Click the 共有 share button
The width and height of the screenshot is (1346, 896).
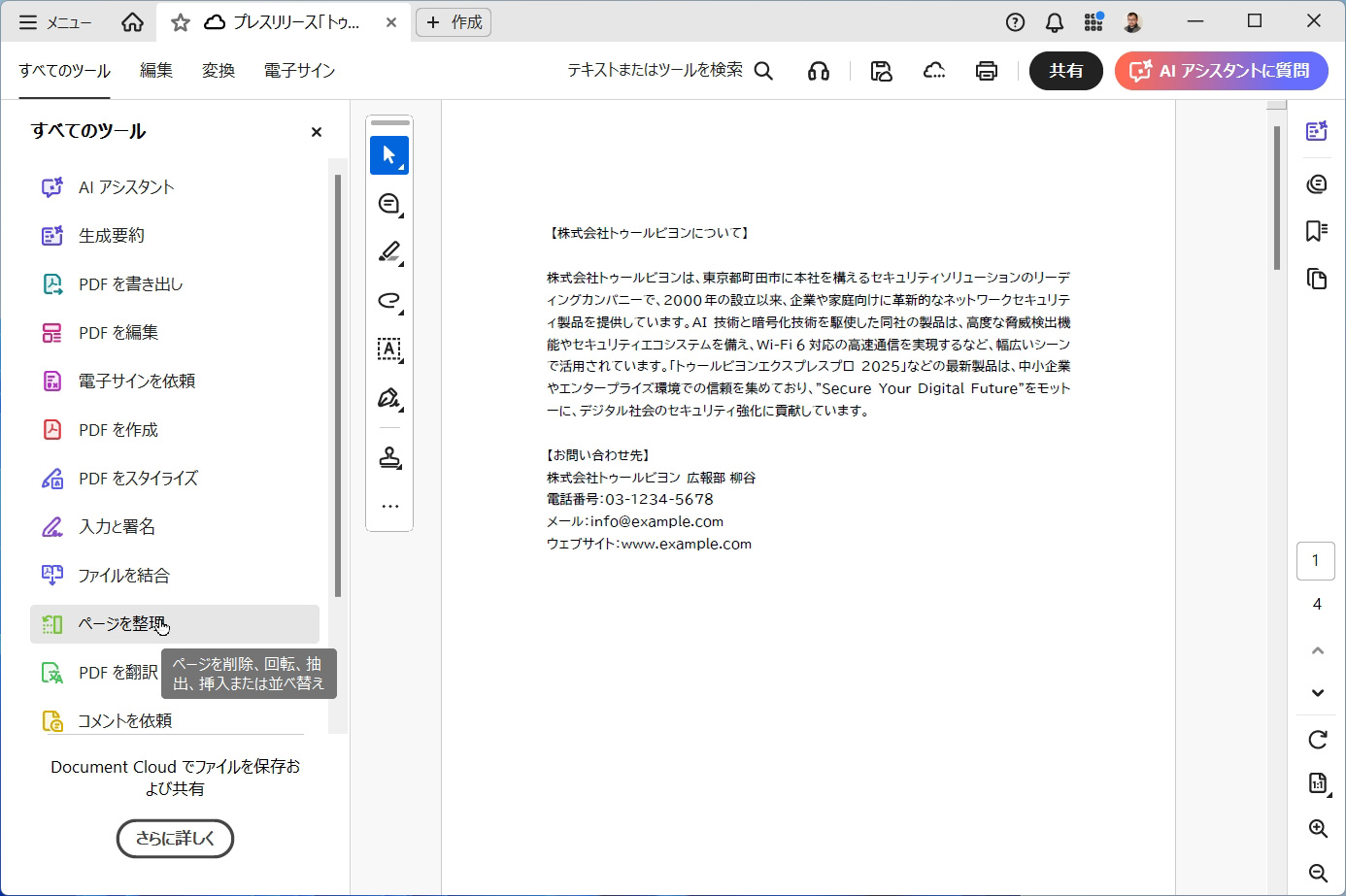(x=1065, y=71)
